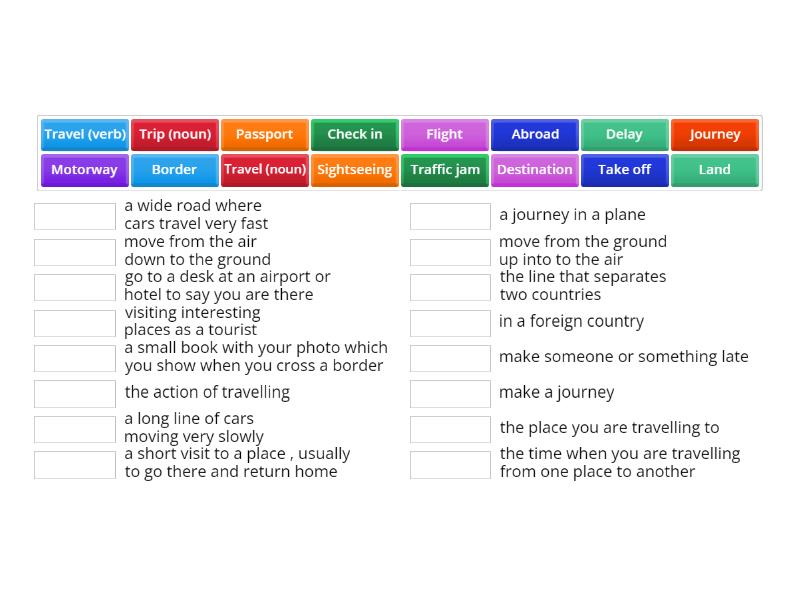Image resolution: width=800 pixels, height=600 pixels.
Task: Pick the Check in tile
Action: (354, 134)
